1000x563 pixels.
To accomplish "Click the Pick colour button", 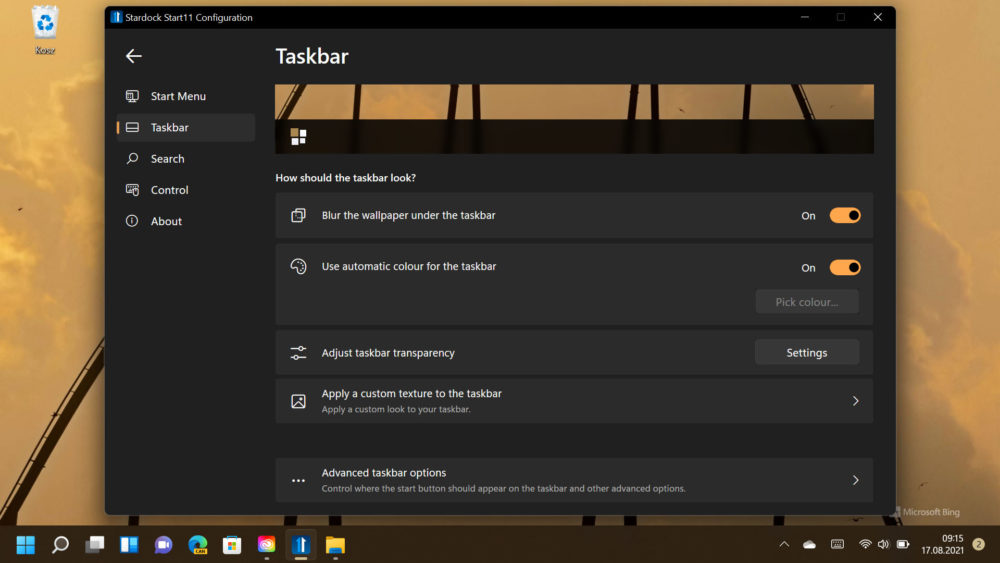I will [807, 302].
